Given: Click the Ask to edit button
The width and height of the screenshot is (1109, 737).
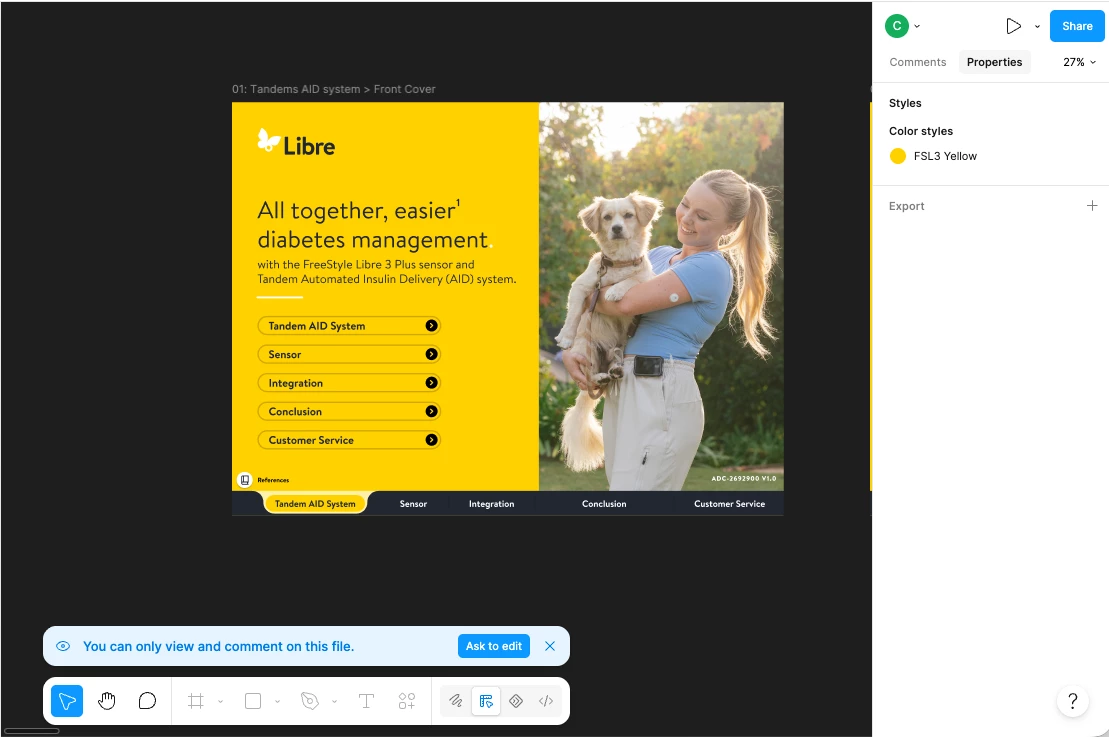Looking at the screenshot, I should 494,646.
